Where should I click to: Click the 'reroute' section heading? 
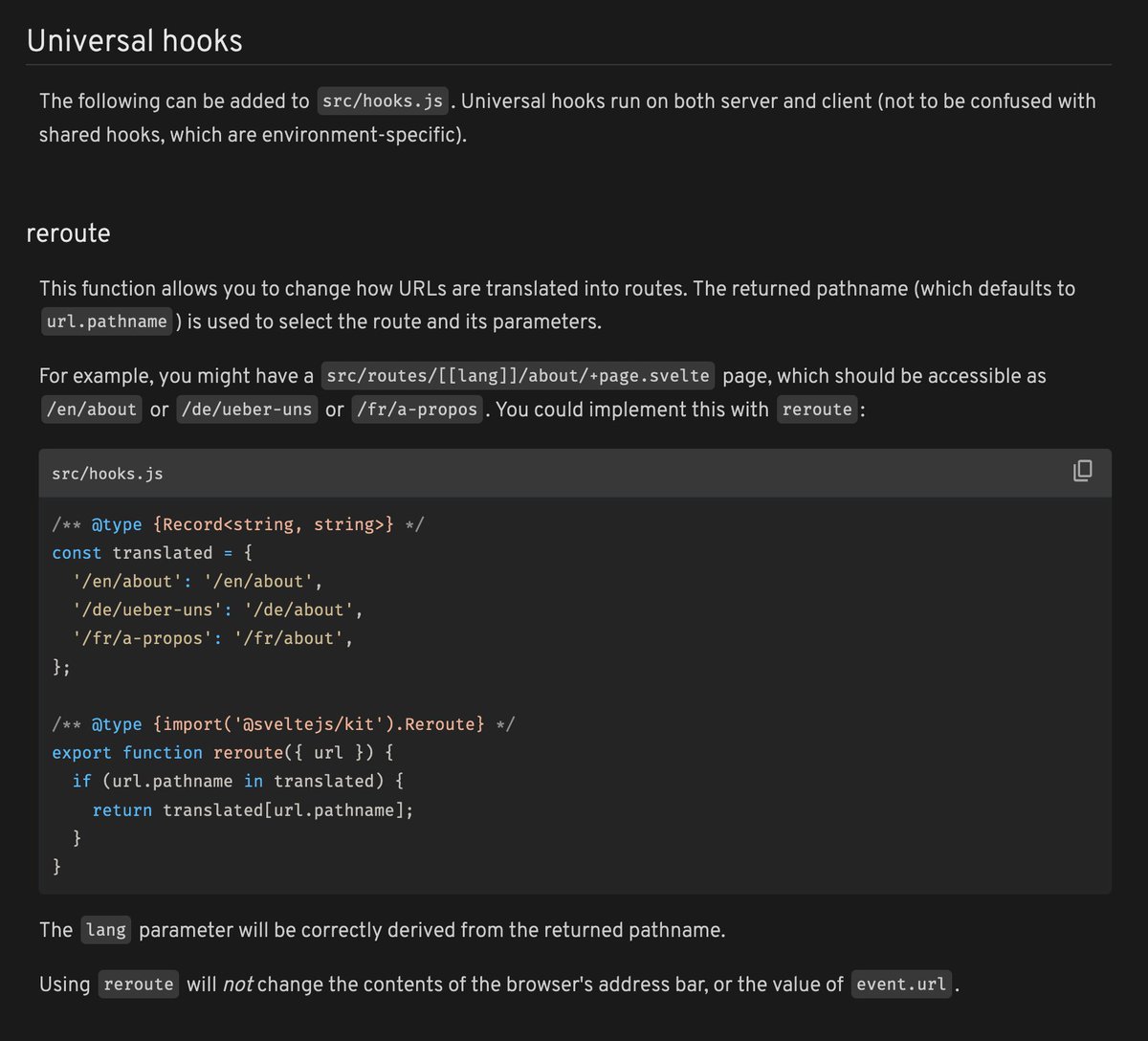tap(69, 233)
